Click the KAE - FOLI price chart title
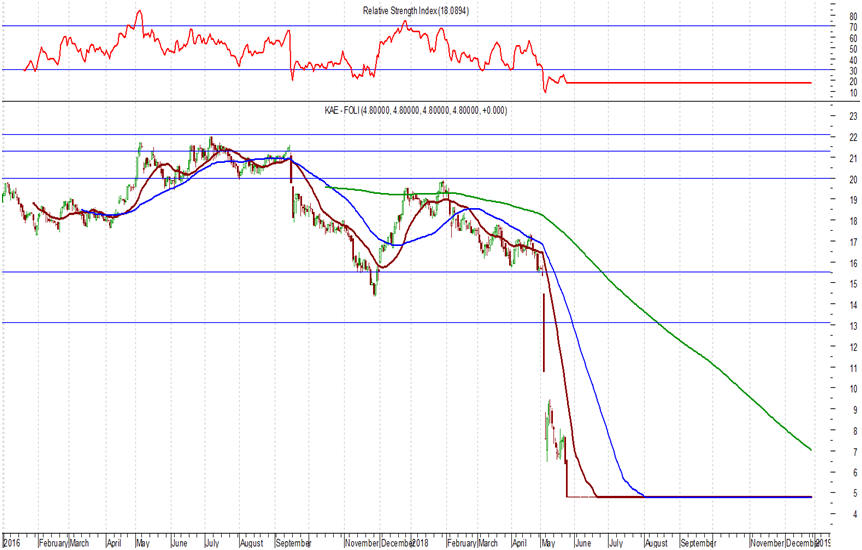 (x=416, y=111)
